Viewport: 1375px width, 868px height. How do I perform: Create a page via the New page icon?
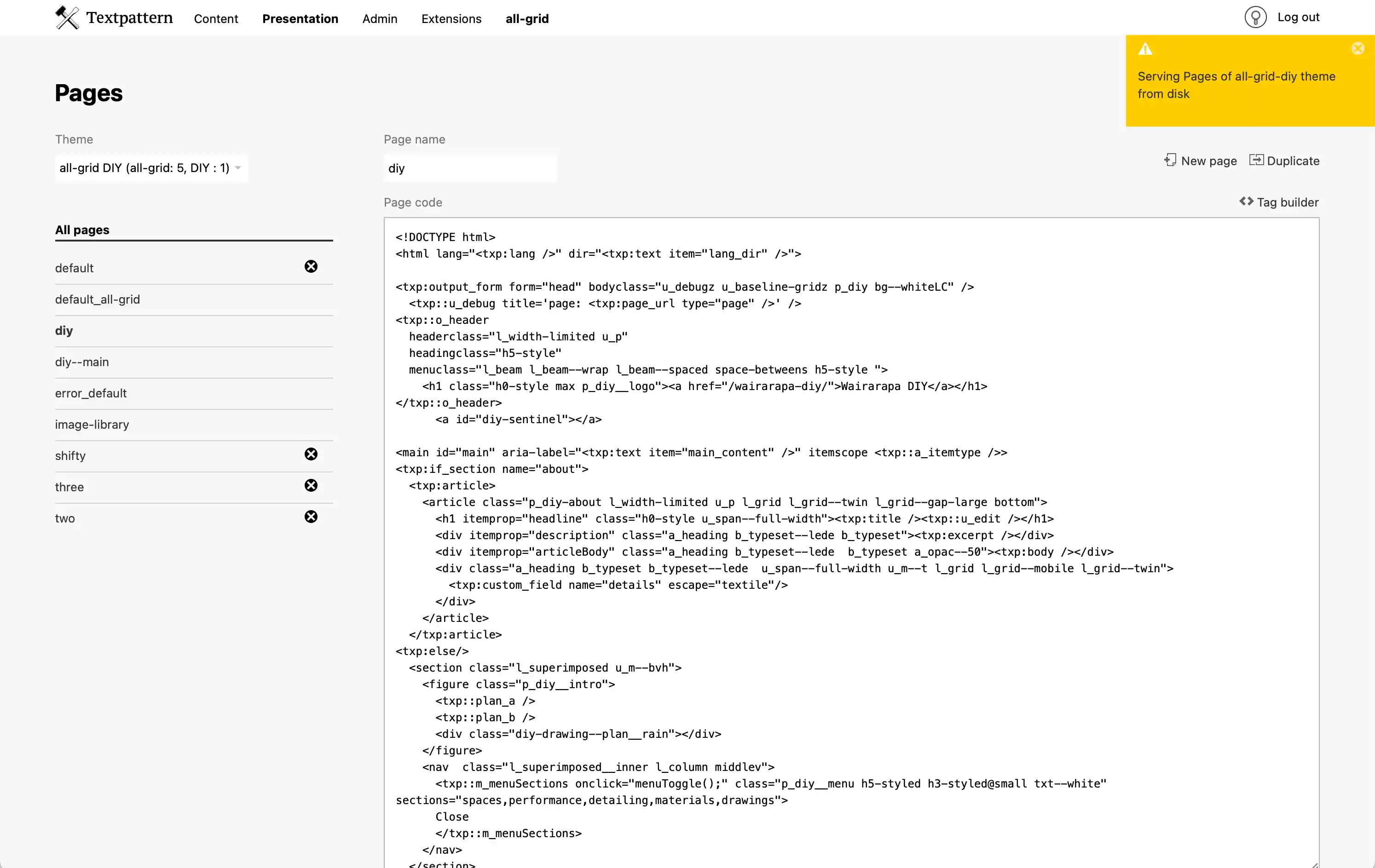click(x=1171, y=161)
